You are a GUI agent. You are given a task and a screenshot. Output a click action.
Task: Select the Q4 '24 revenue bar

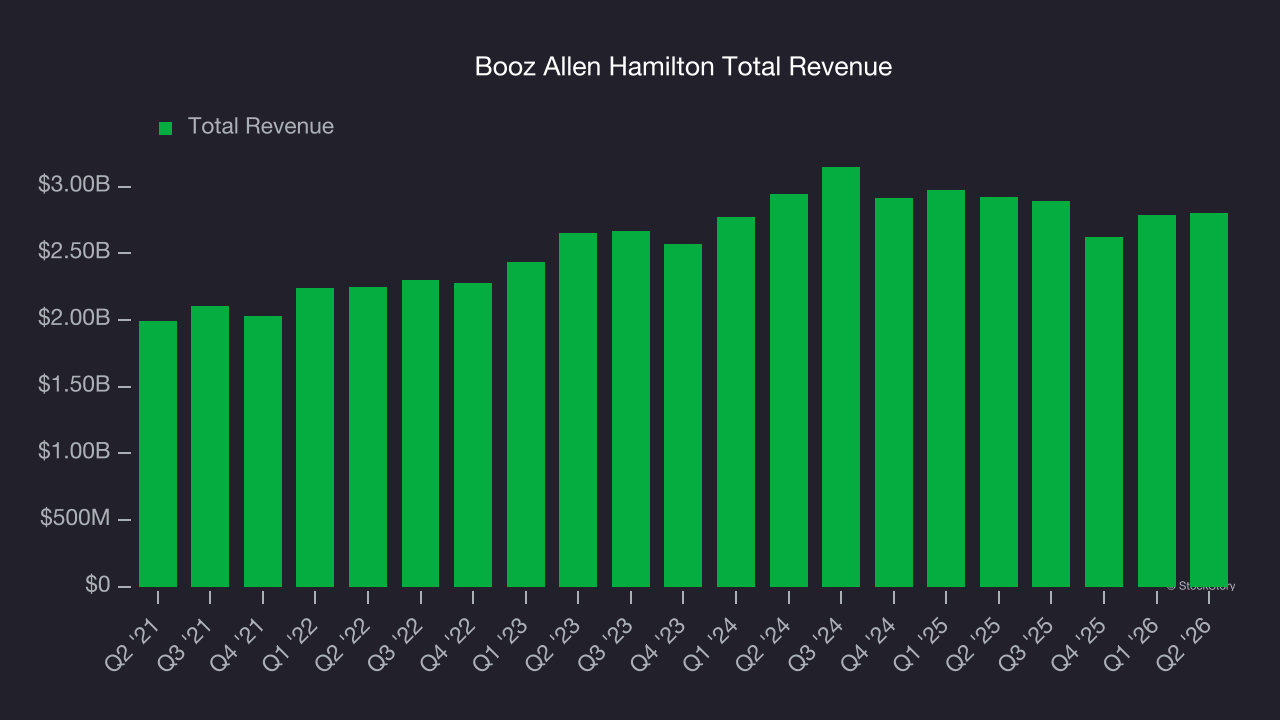pos(894,392)
